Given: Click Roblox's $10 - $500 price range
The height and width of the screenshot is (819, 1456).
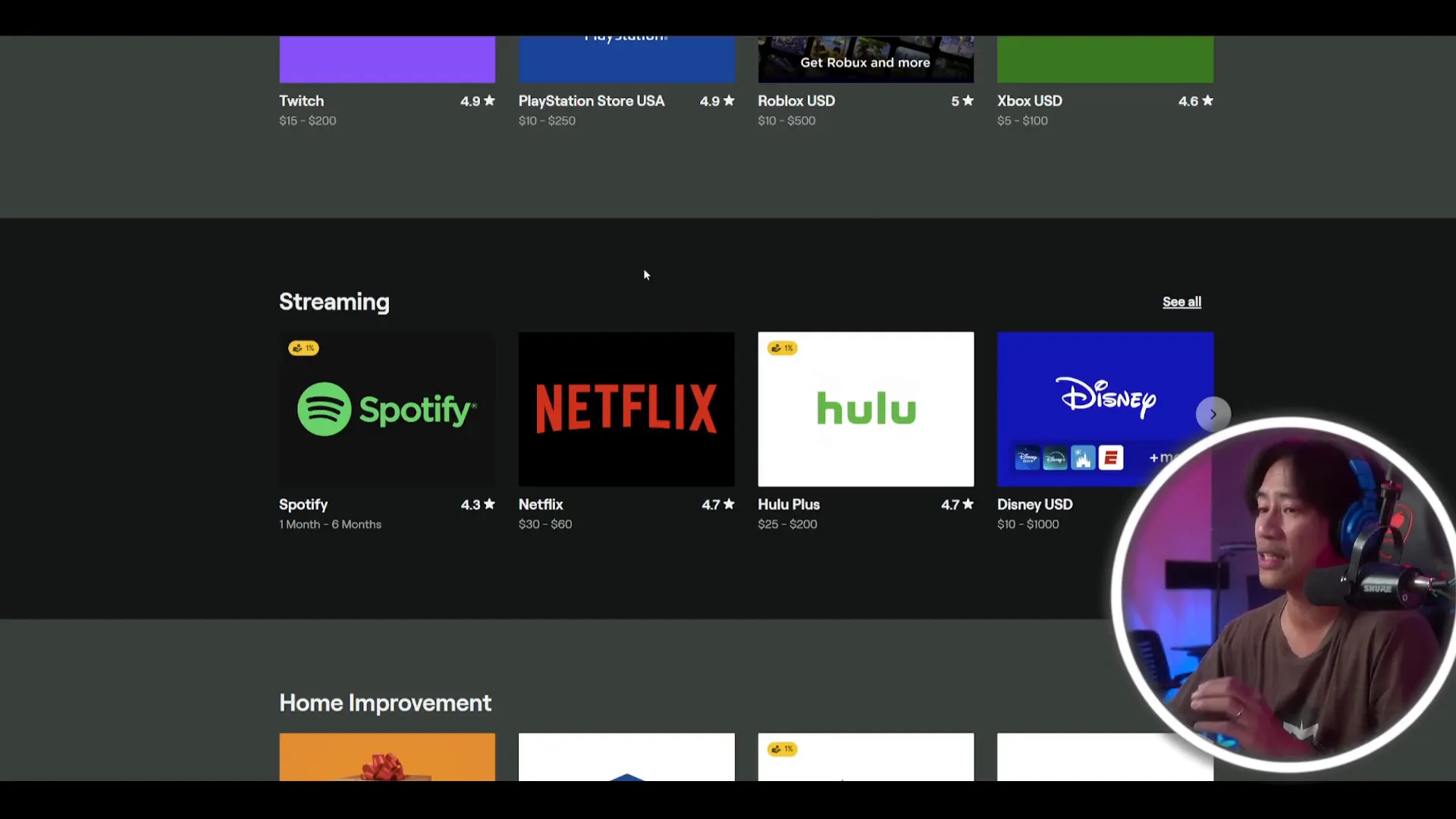Looking at the screenshot, I should [786, 121].
